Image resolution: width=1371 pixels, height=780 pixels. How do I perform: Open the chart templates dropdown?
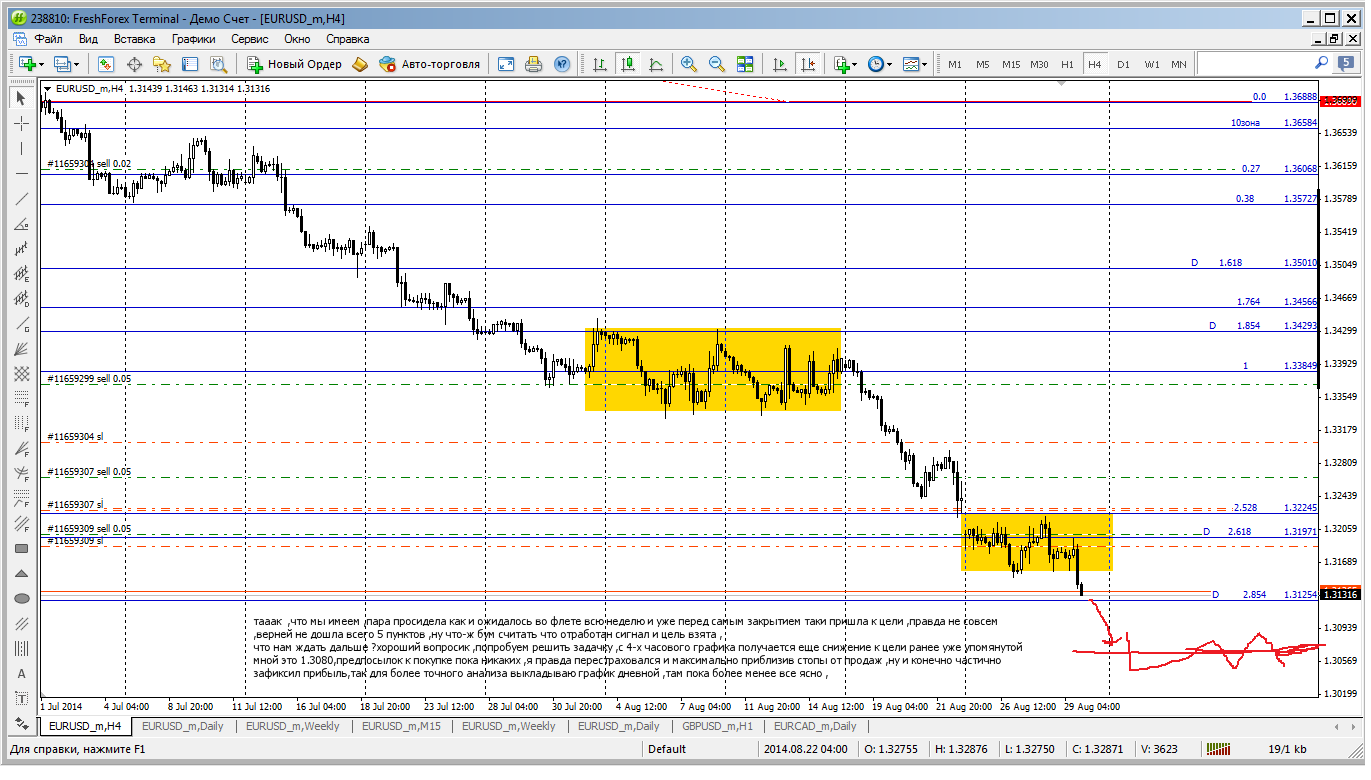click(x=924, y=64)
